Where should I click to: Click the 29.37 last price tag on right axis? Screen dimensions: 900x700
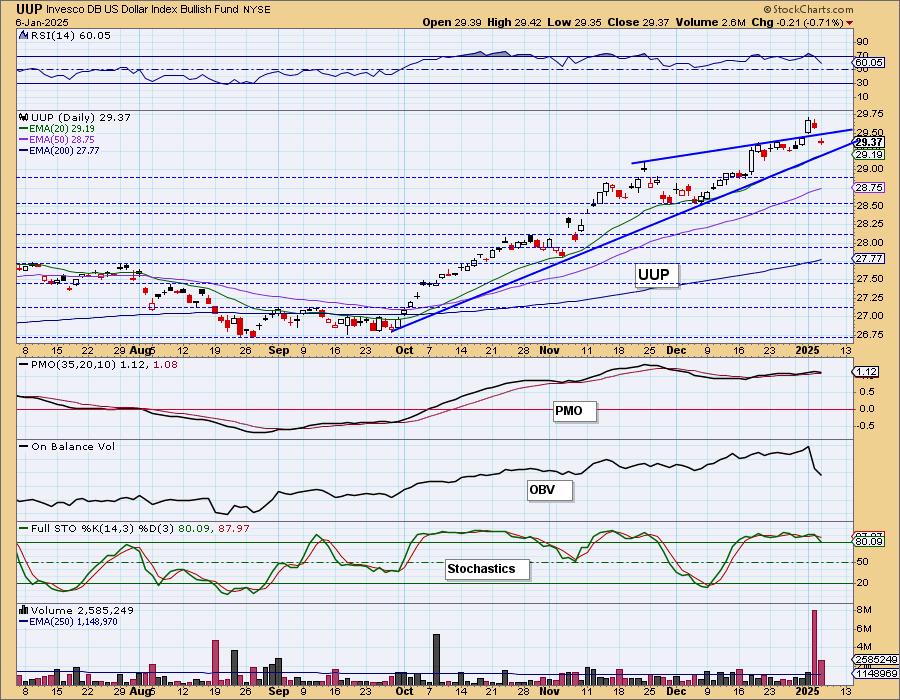(x=870, y=143)
